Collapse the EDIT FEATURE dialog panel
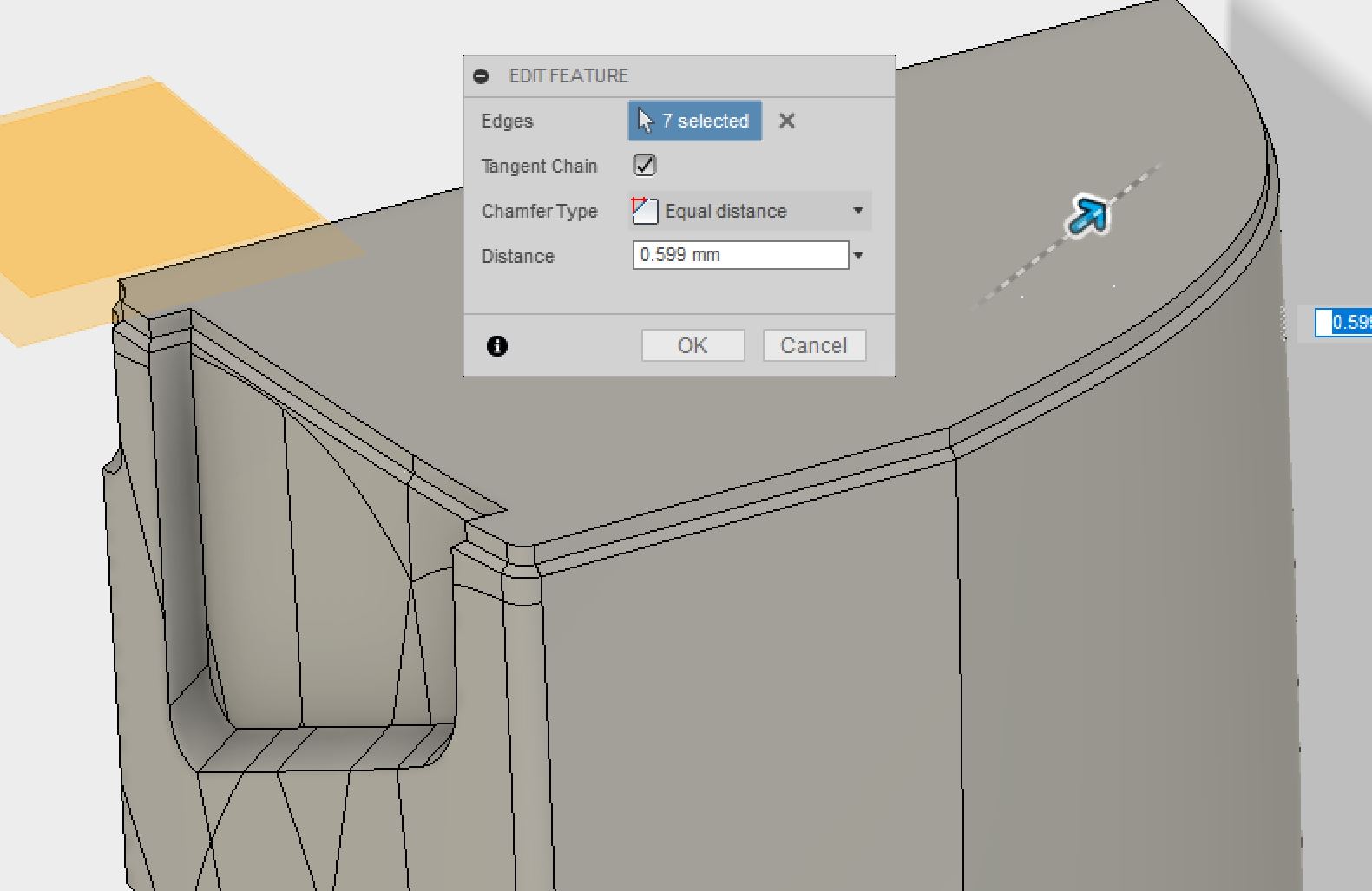 481,76
